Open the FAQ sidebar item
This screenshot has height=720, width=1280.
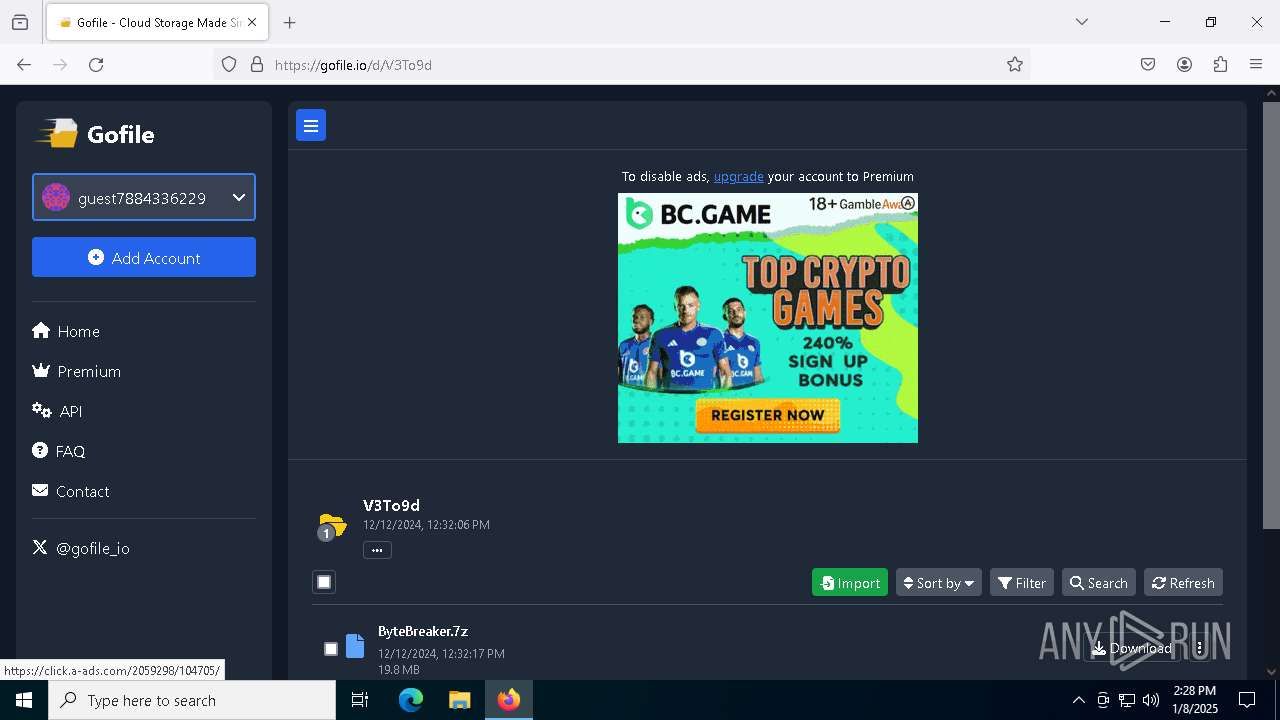click(x=59, y=451)
